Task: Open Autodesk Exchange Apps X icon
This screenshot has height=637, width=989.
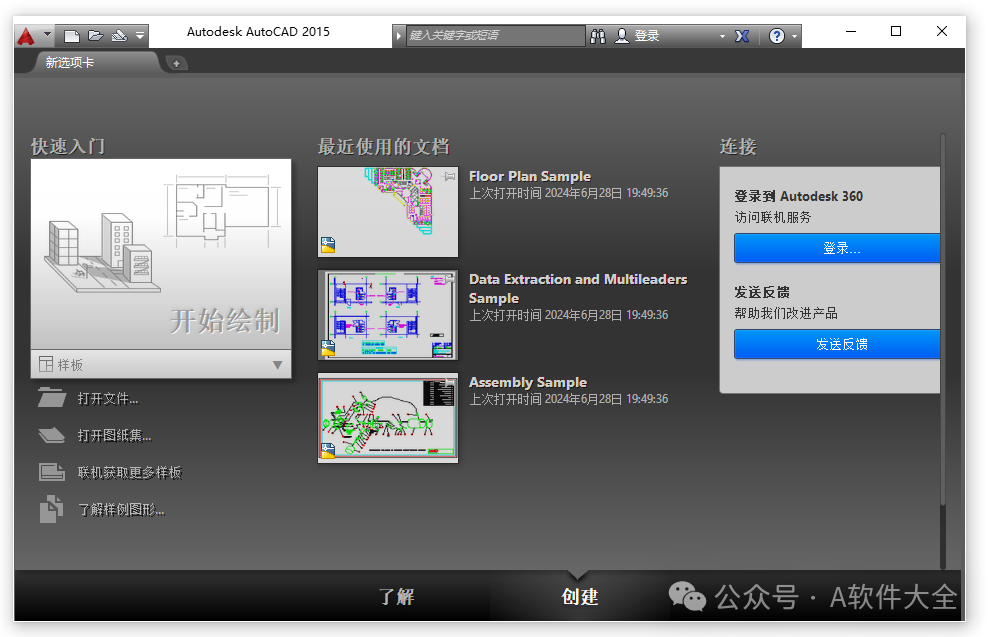Action: coord(742,36)
